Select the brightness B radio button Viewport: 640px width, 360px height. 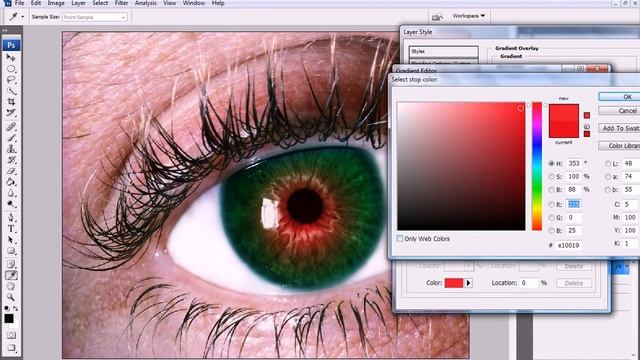(x=551, y=189)
